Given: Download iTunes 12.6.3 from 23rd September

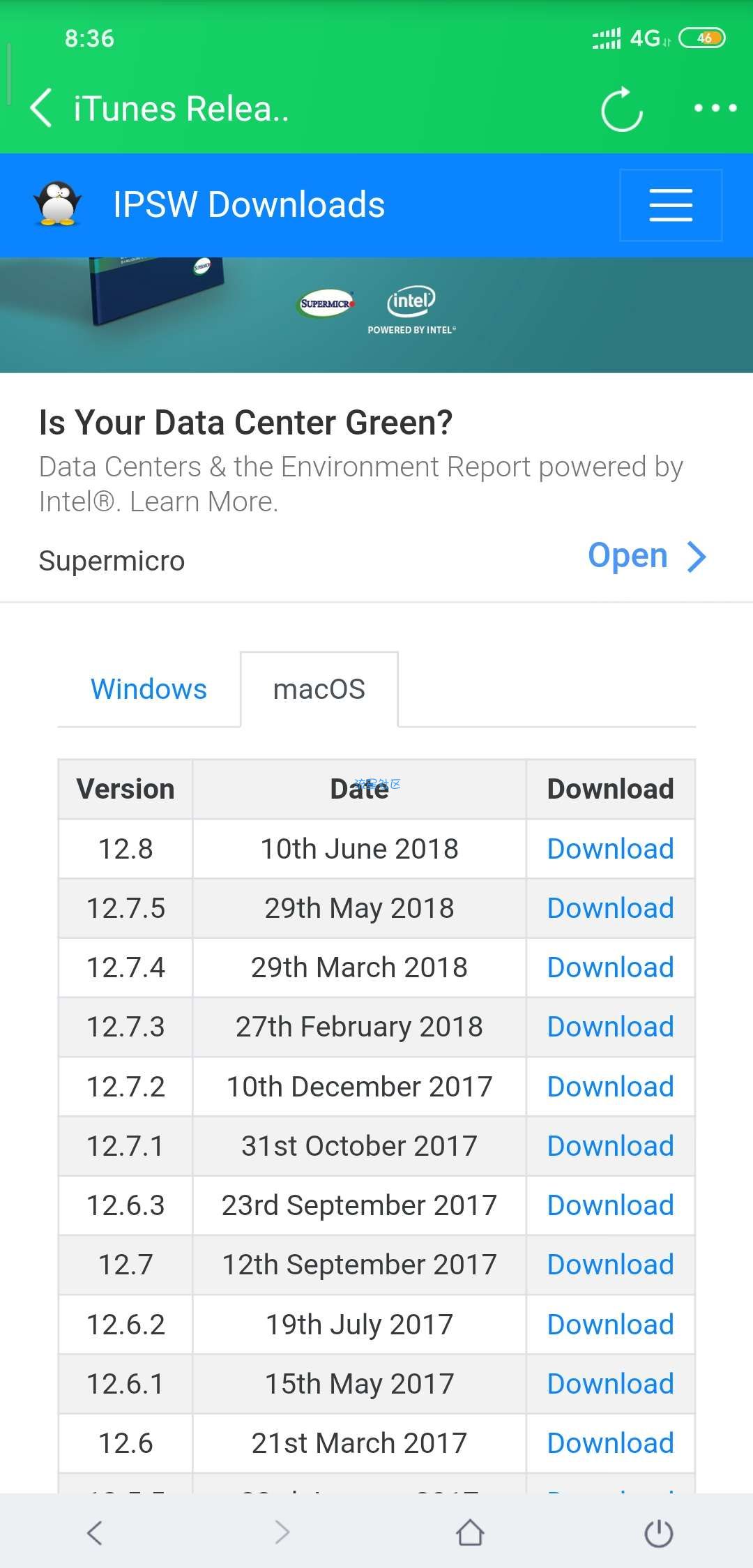Looking at the screenshot, I should click(610, 1205).
